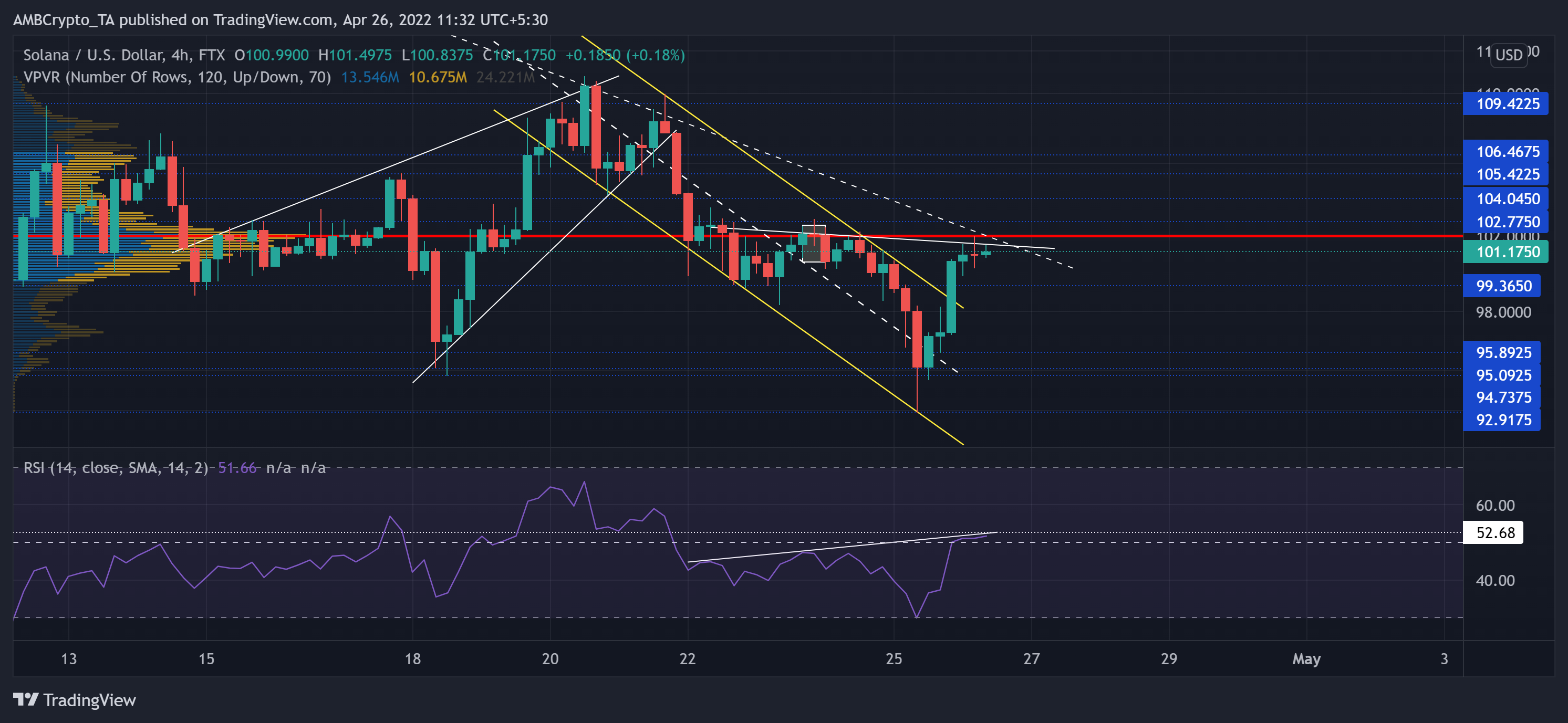Click the VPVR total volume value 24.221M

(x=505, y=77)
